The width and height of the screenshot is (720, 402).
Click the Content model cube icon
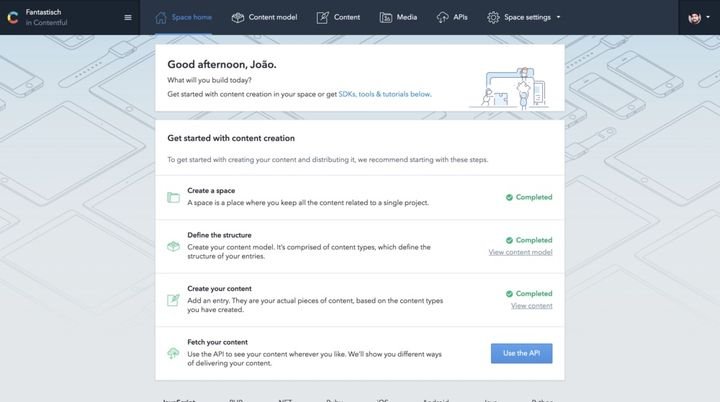[x=237, y=17]
